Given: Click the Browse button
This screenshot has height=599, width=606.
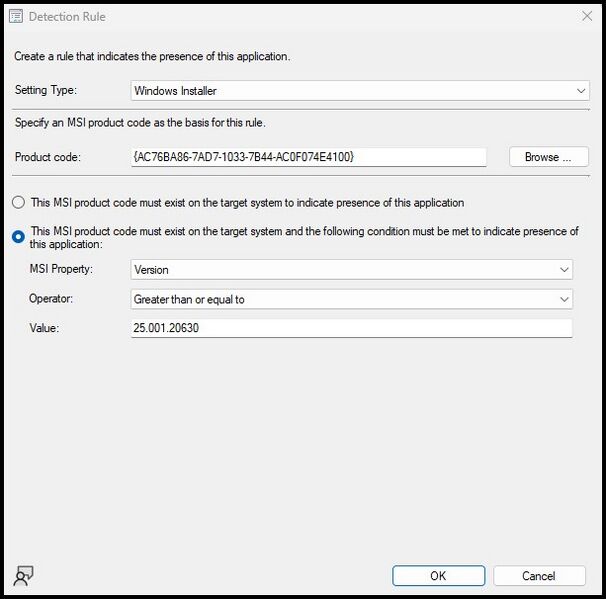Looking at the screenshot, I should [x=549, y=157].
